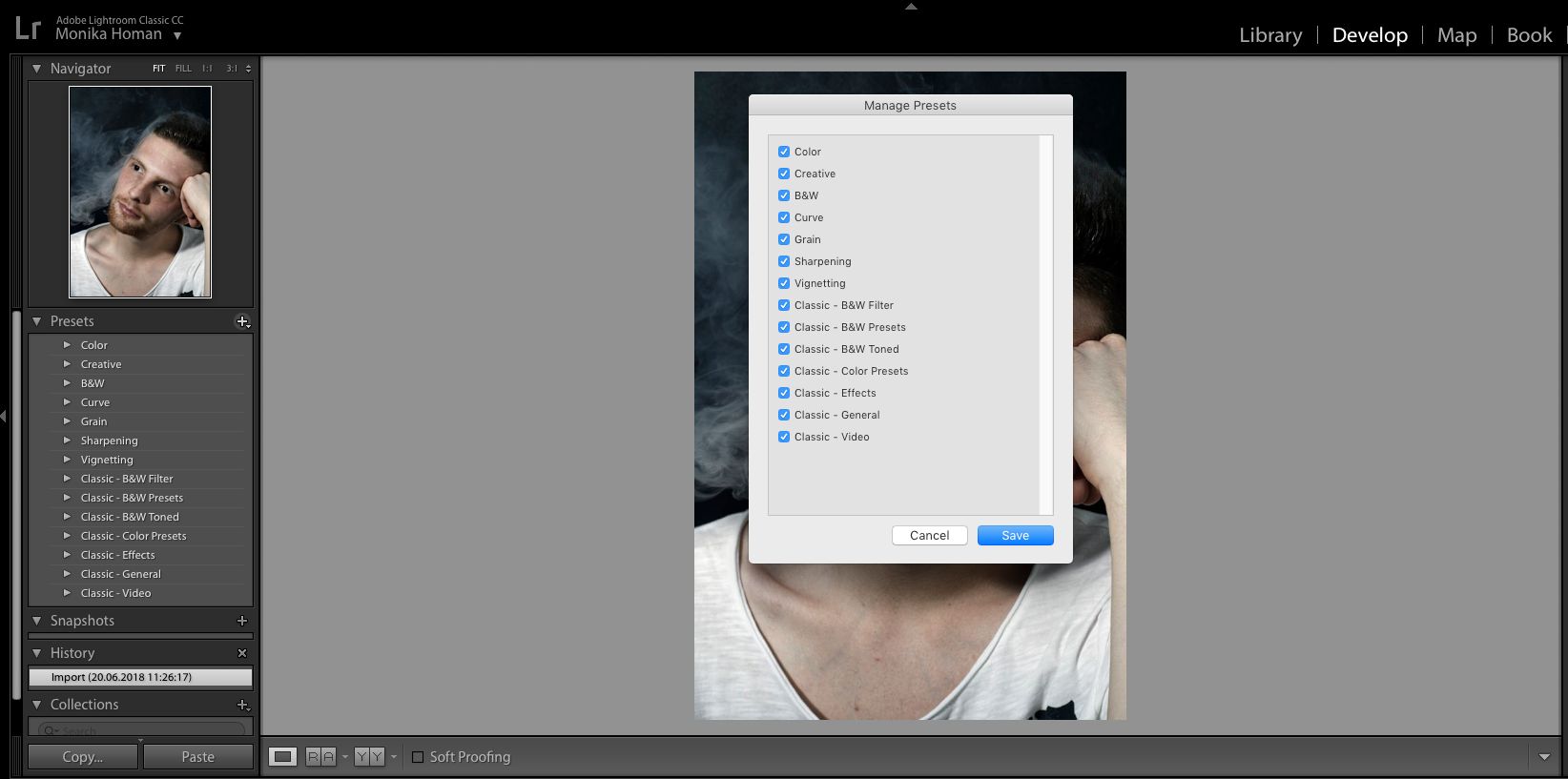Click the Lightroom Lr logo
The width and height of the screenshot is (1568, 779).
pos(28,28)
